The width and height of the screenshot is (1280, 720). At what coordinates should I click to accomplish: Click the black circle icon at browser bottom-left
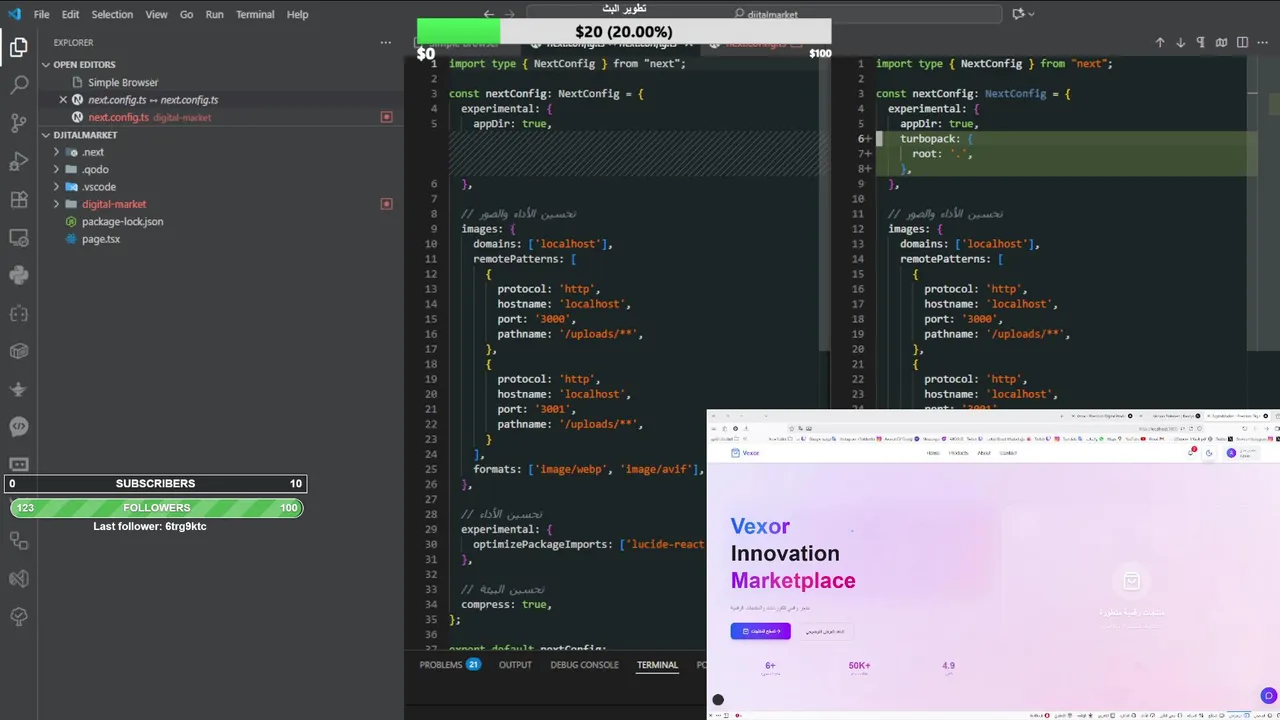tap(718, 700)
